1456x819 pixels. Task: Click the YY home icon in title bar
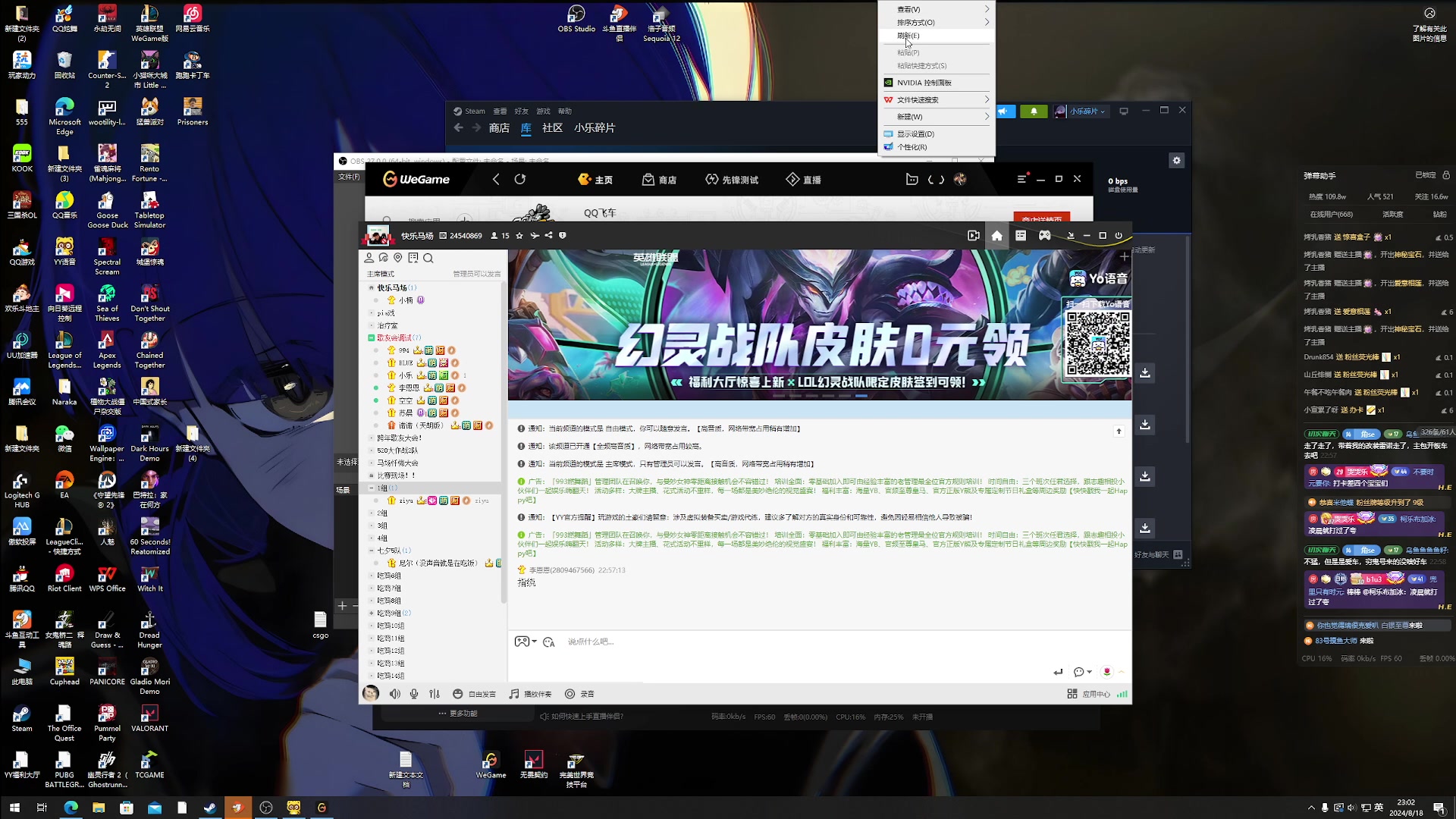pyautogui.click(x=996, y=236)
